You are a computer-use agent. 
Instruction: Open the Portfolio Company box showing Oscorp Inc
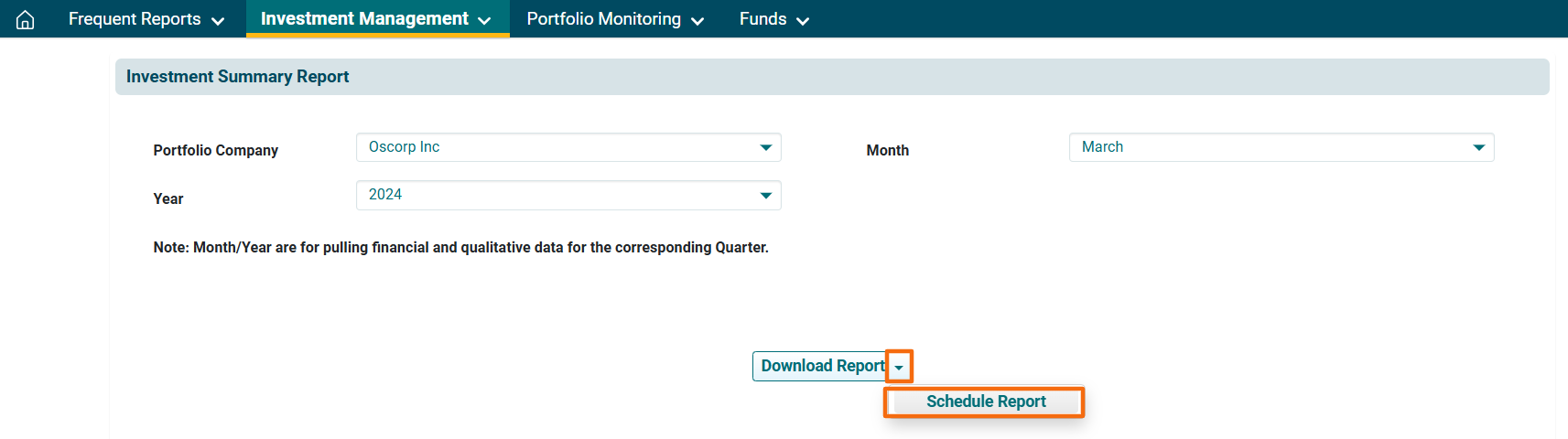coord(558,147)
